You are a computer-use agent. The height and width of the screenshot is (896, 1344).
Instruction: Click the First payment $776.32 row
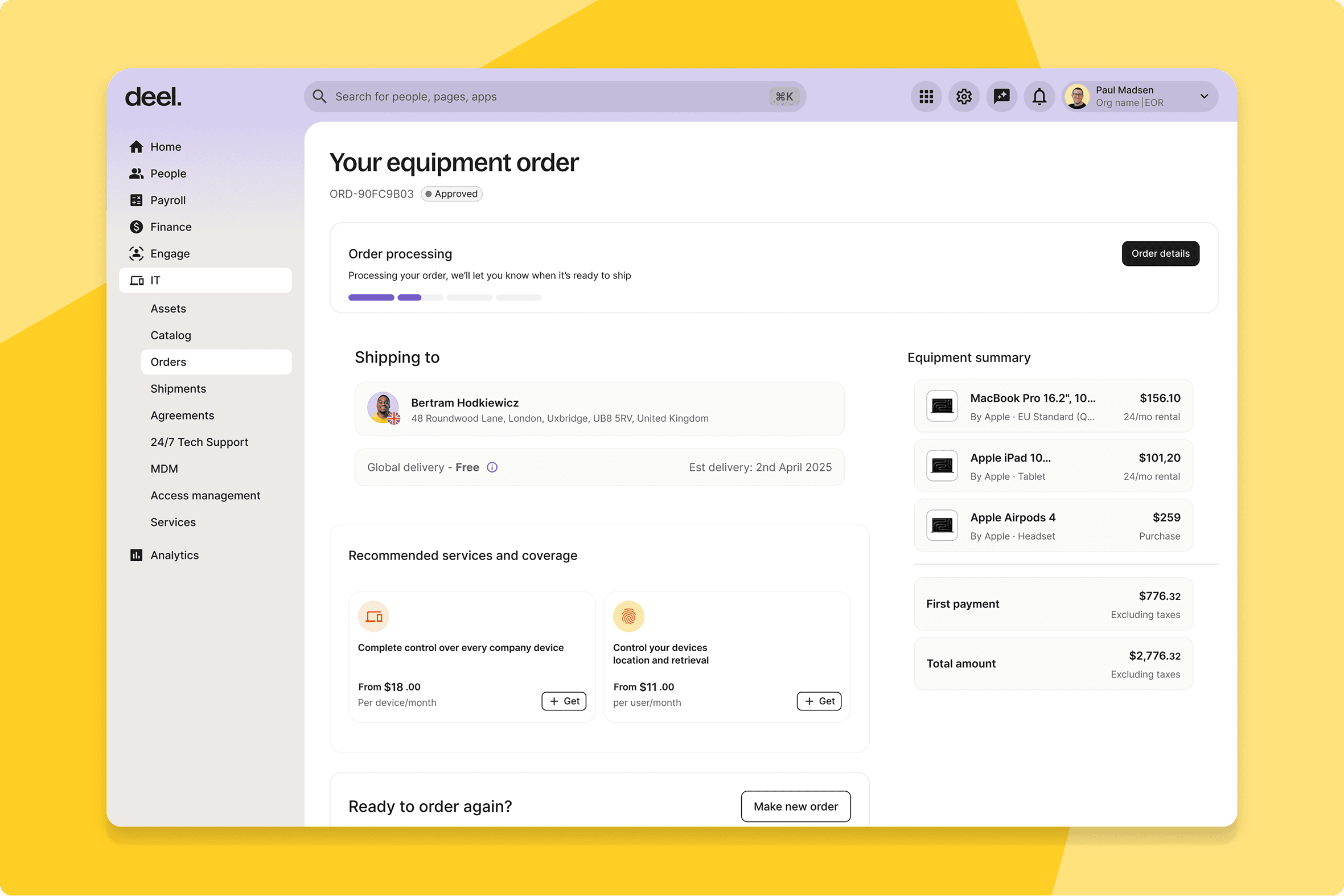pyautogui.click(x=1053, y=605)
